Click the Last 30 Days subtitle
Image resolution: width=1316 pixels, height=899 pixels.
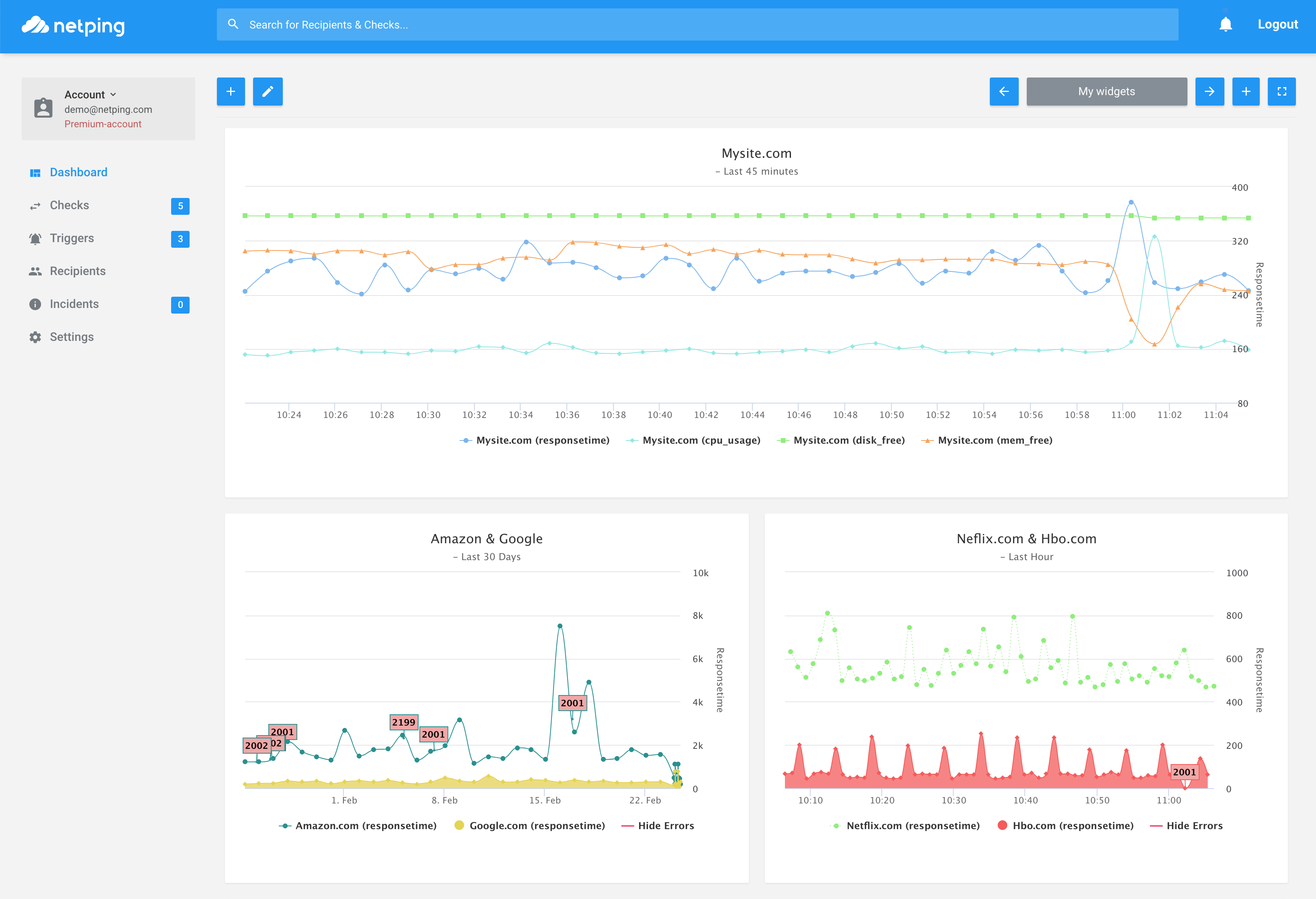[486, 557]
